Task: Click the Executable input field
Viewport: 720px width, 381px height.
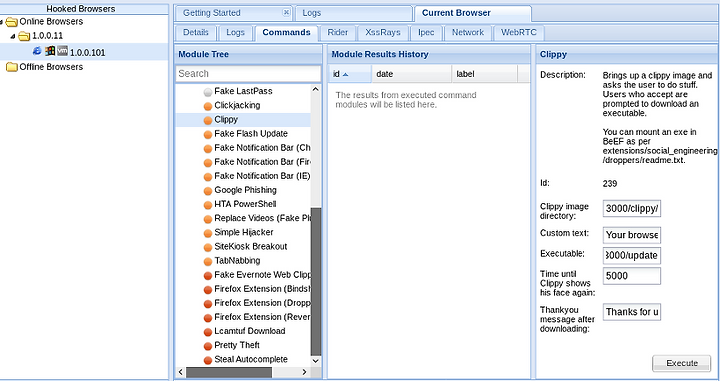Action: coord(632,256)
